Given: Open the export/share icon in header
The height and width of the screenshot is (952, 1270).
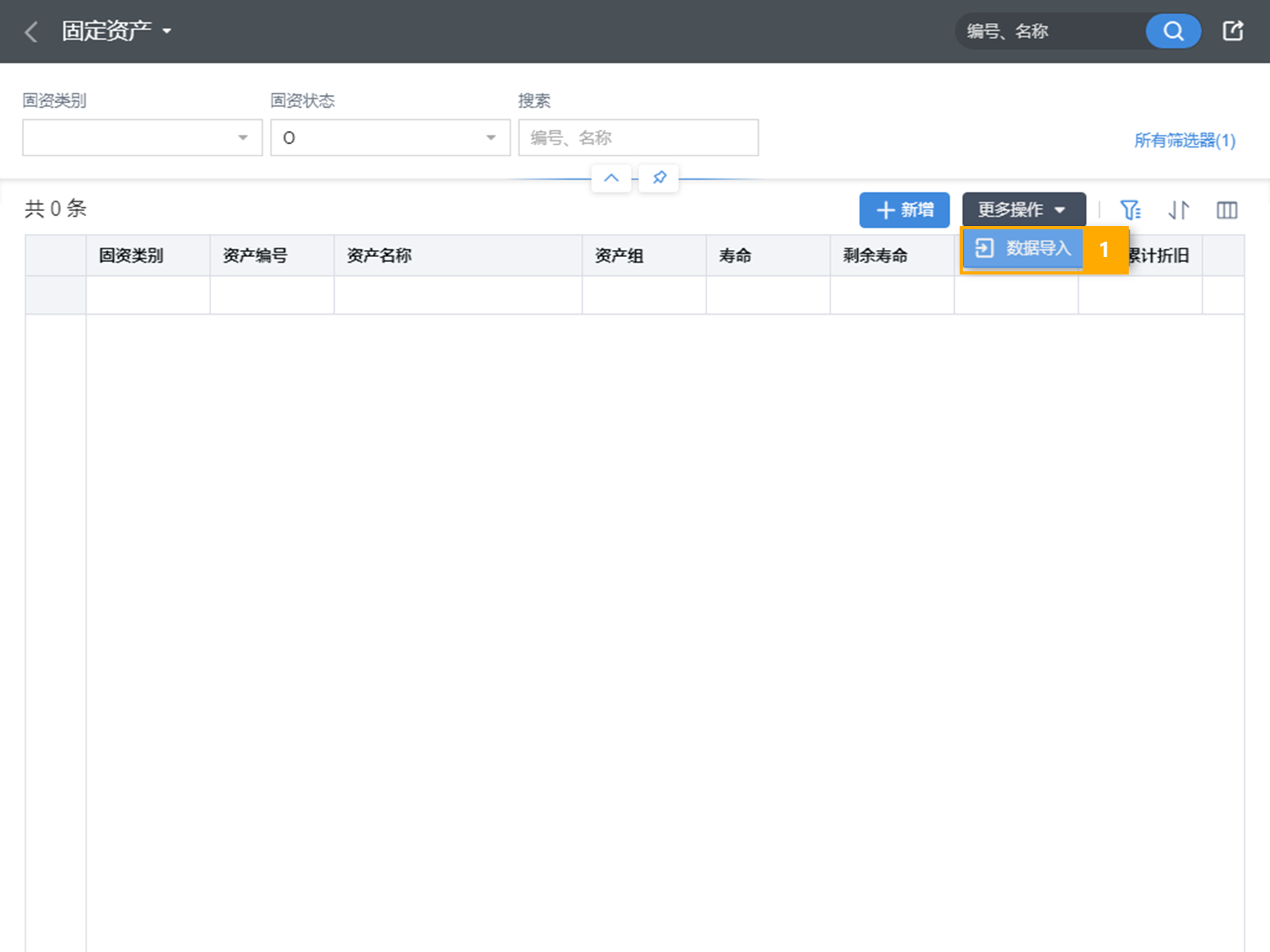Looking at the screenshot, I should pyautogui.click(x=1233, y=31).
